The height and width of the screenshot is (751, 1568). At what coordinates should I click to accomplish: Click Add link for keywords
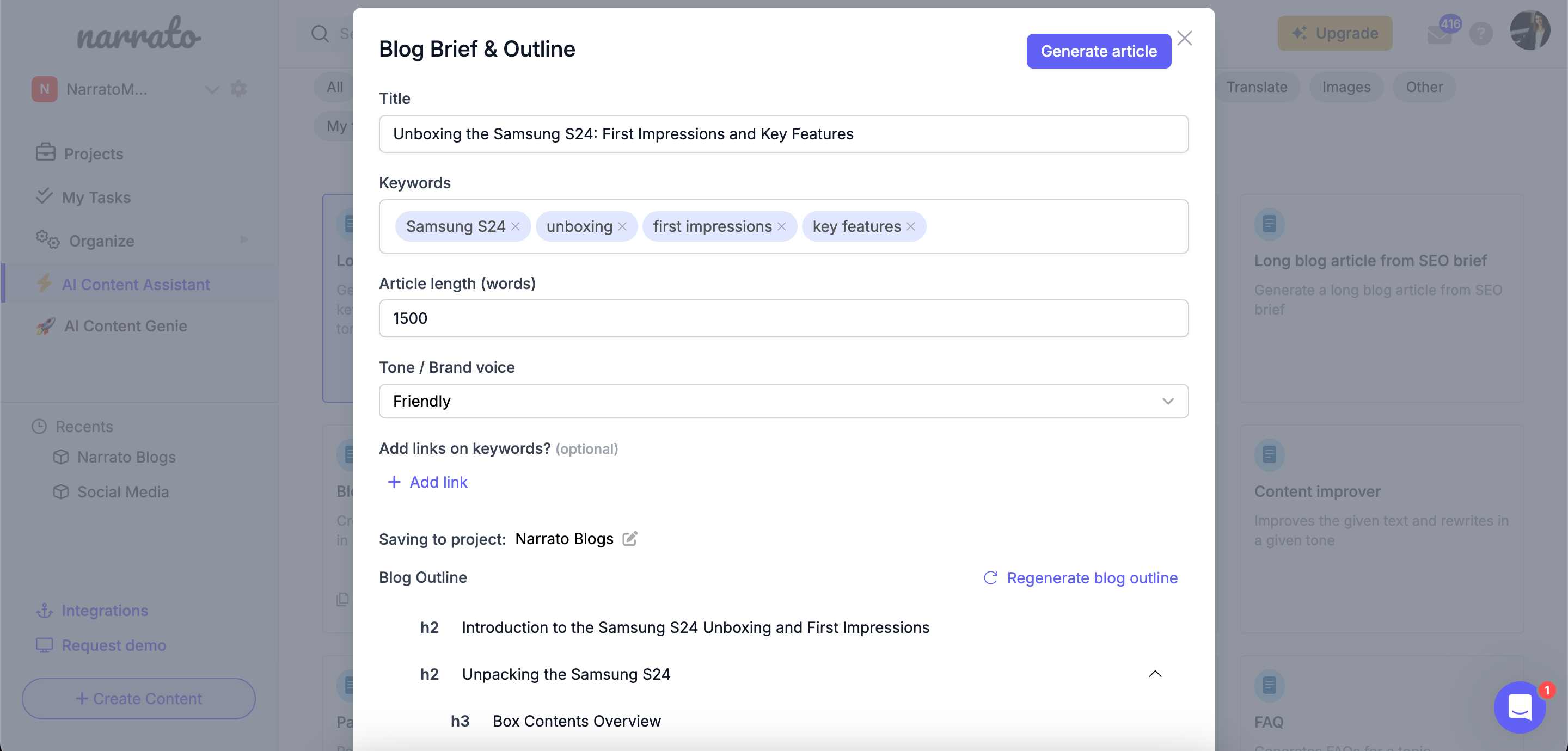point(427,482)
